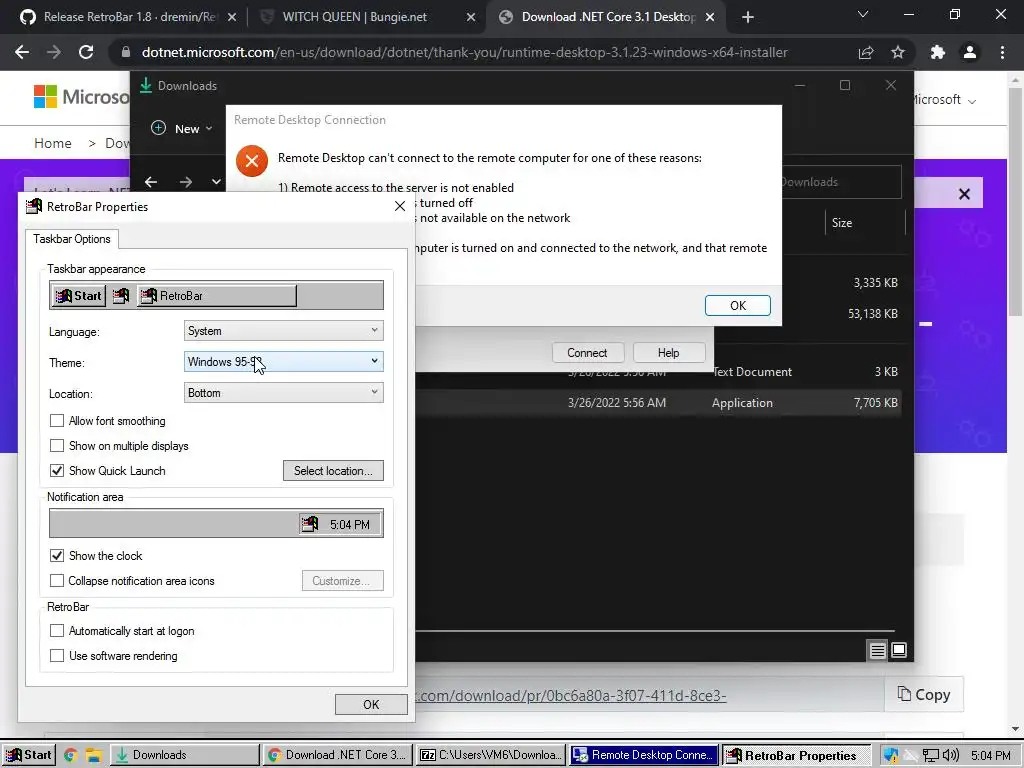This screenshot has width=1024, height=768.
Task: Go back in the Downloads Explorer window
Action: click(151, 182)
